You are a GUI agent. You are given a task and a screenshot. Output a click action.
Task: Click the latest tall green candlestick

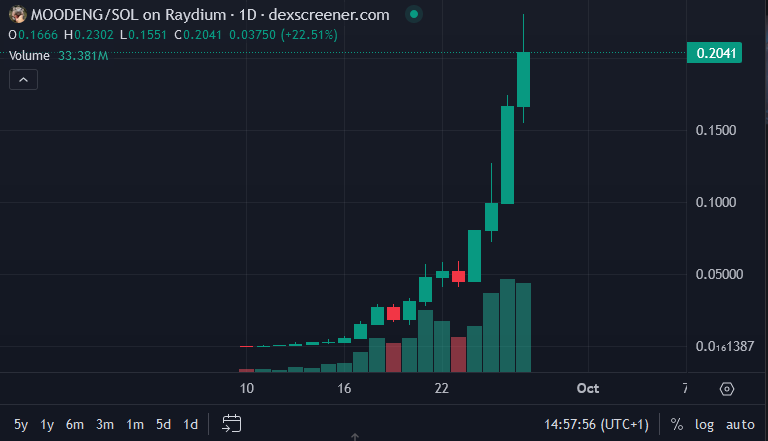point(523,79)
